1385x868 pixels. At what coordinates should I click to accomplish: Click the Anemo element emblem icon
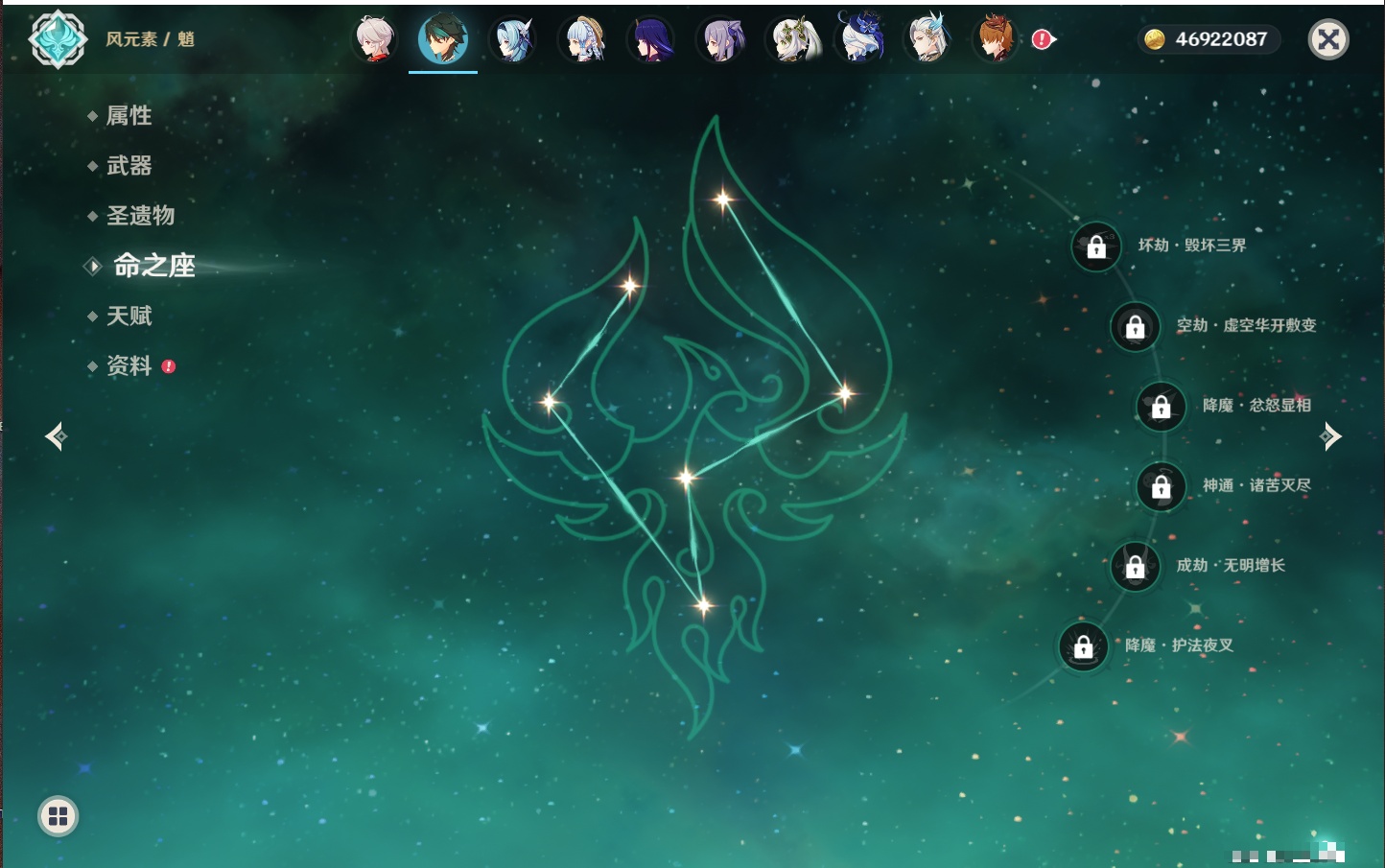(58, 39)
